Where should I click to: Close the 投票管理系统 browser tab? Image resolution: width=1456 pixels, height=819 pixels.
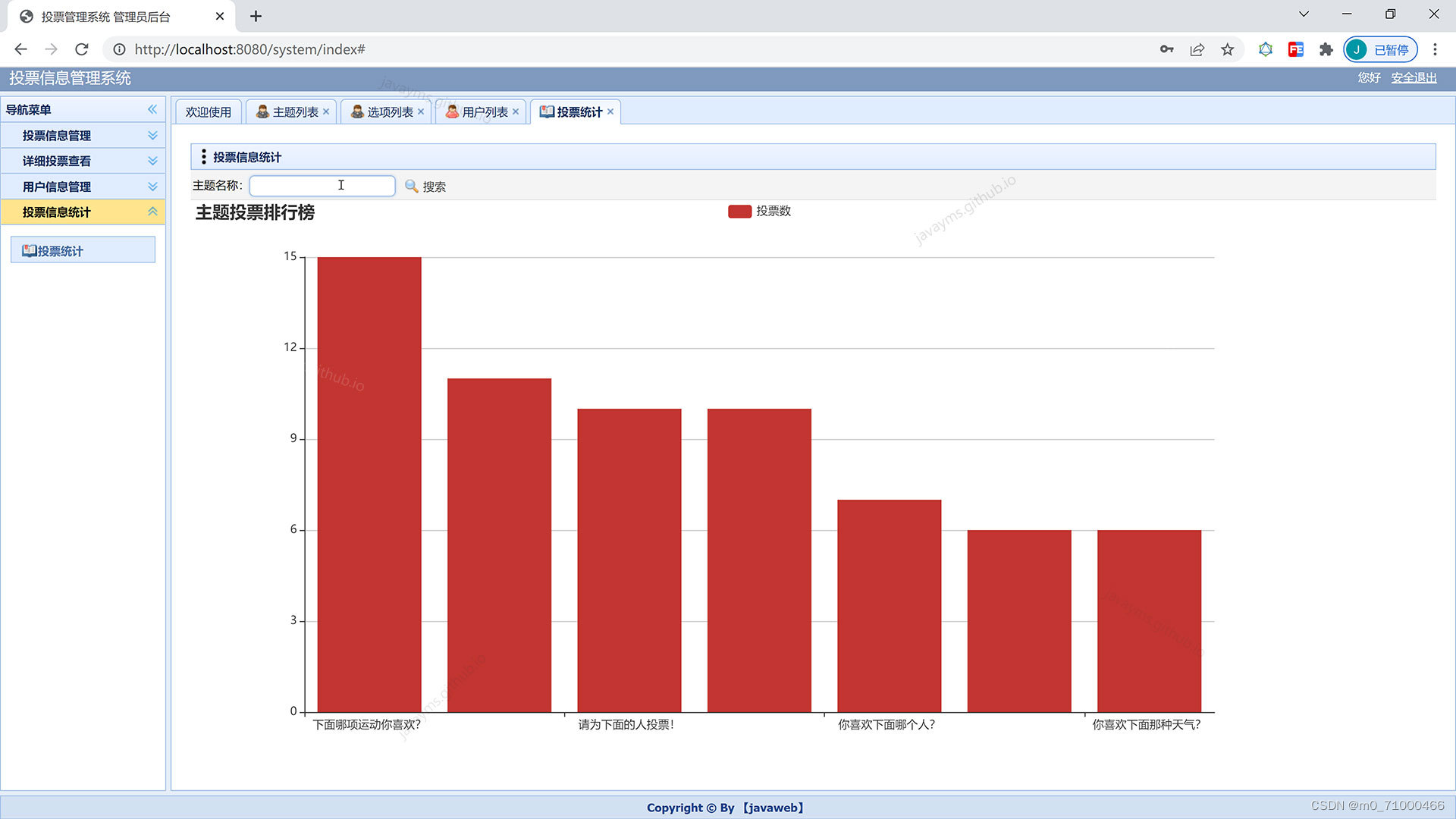click(x=220, y=16)
